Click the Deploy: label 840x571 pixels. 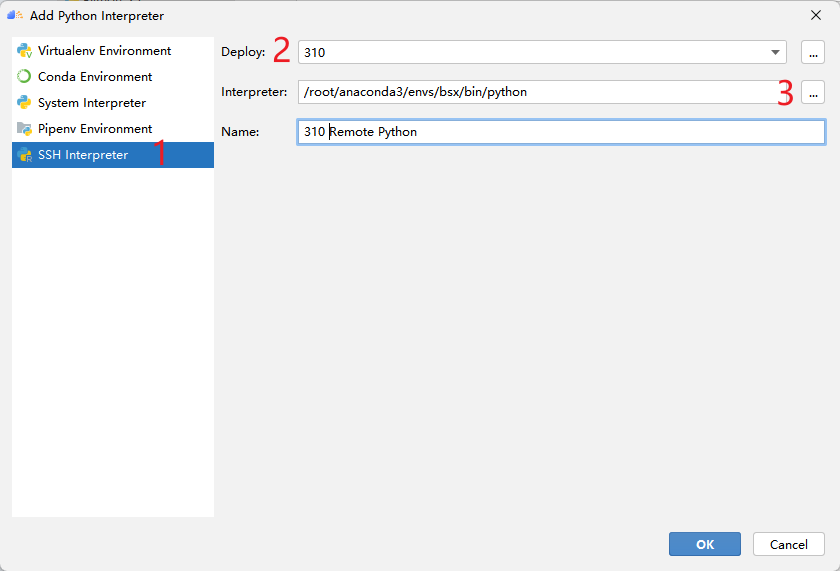(x=243, y=52)
